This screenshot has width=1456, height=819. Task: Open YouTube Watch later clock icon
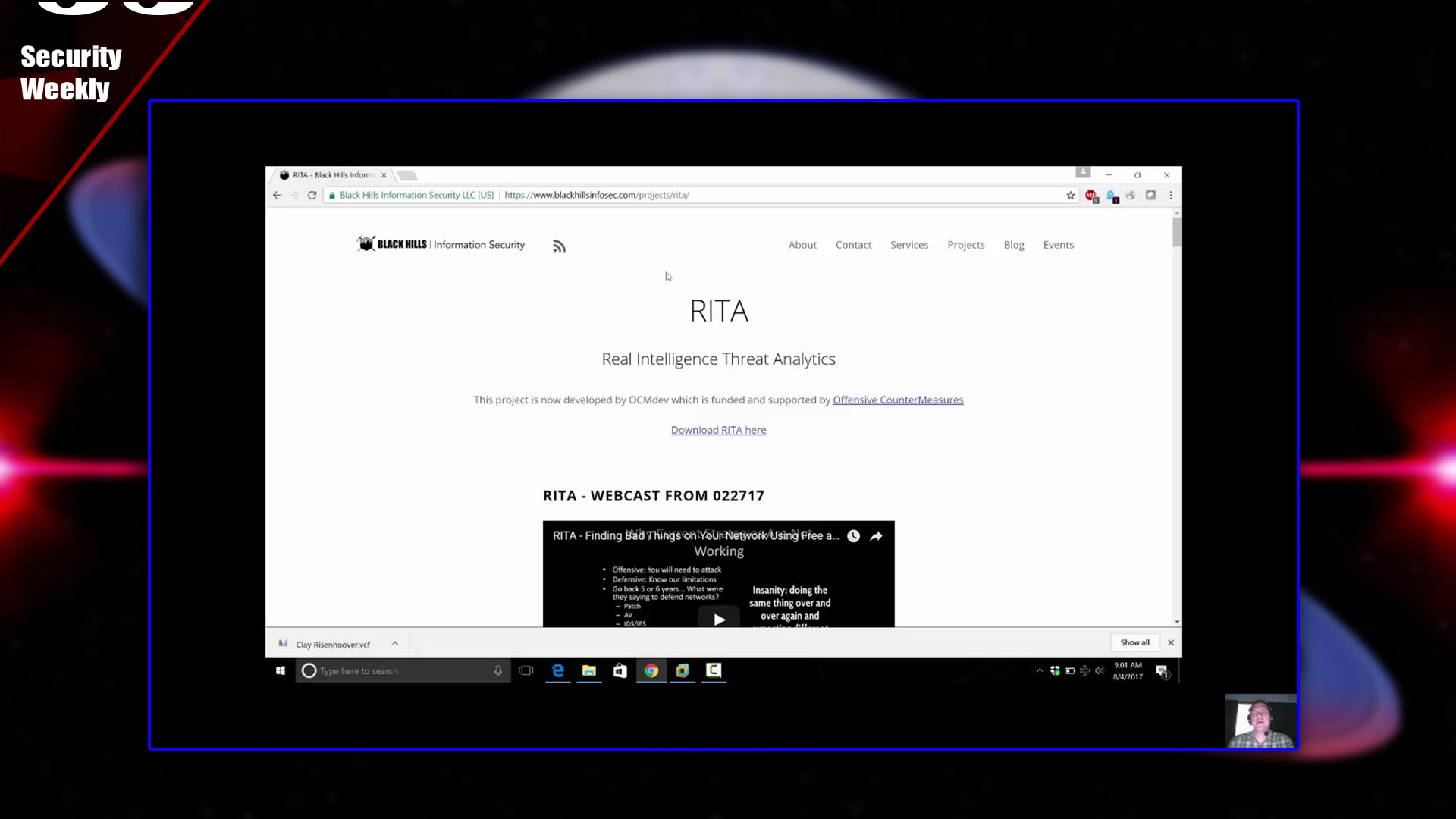[x=853, y=536]
